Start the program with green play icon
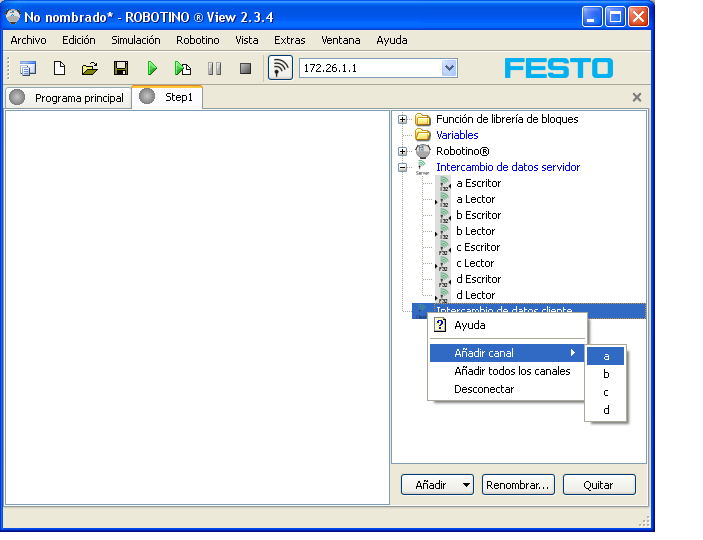 point(152,69)
